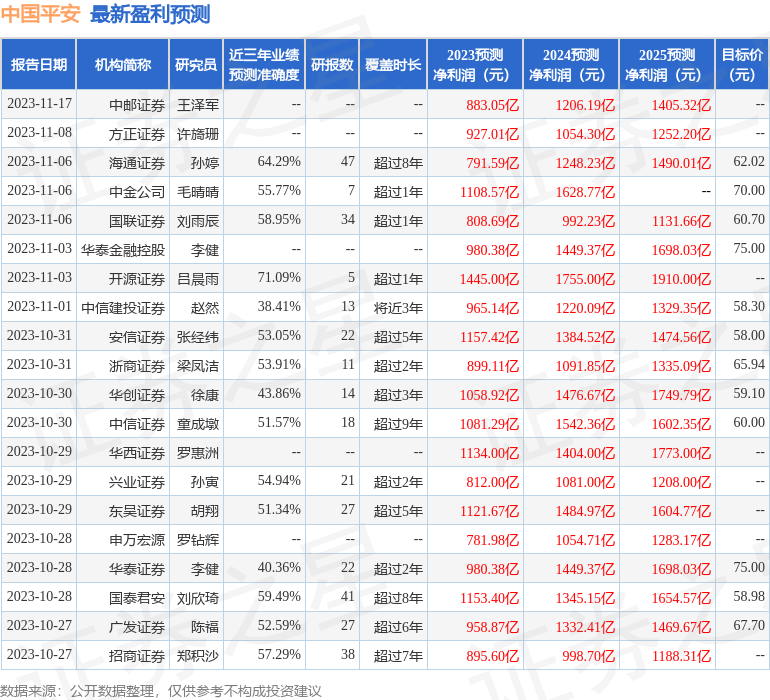Click researcher name 罗惠洲

coord(198,453)
